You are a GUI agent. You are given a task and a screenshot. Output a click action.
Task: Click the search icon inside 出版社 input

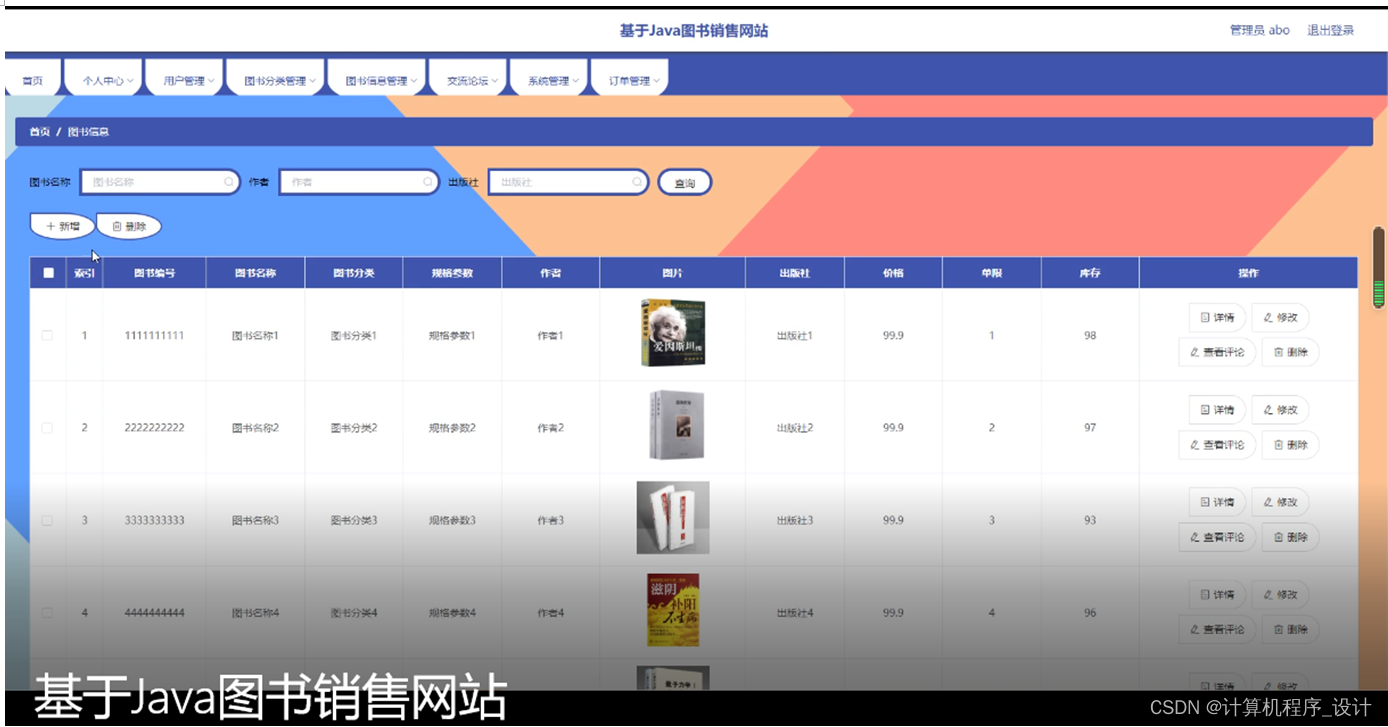(x=637, y=181)
